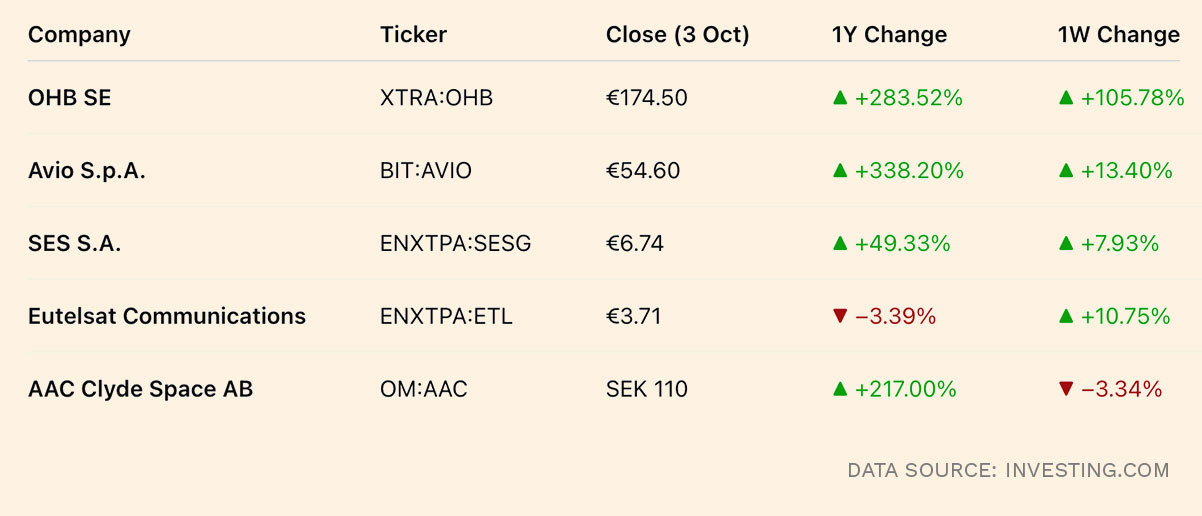
Task: Click the Company column header
Action: (79, 35)
